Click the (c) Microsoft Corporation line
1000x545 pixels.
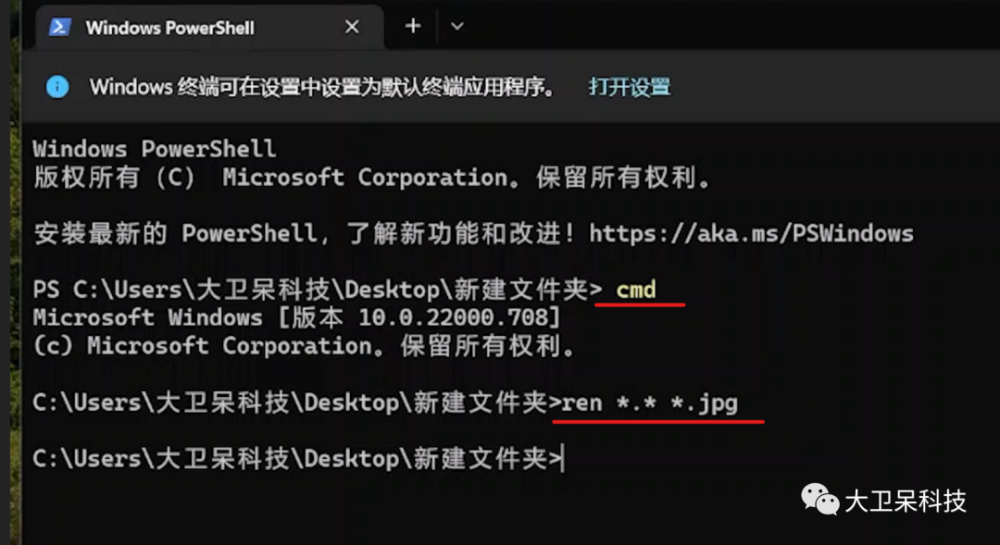point(303,345)
